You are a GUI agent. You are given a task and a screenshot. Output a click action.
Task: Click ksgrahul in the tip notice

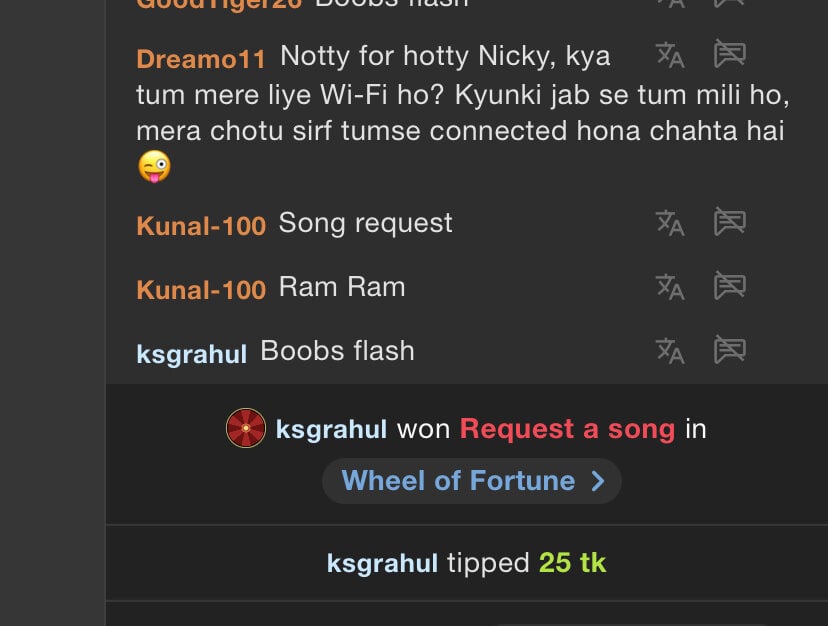tap(382, 564)
